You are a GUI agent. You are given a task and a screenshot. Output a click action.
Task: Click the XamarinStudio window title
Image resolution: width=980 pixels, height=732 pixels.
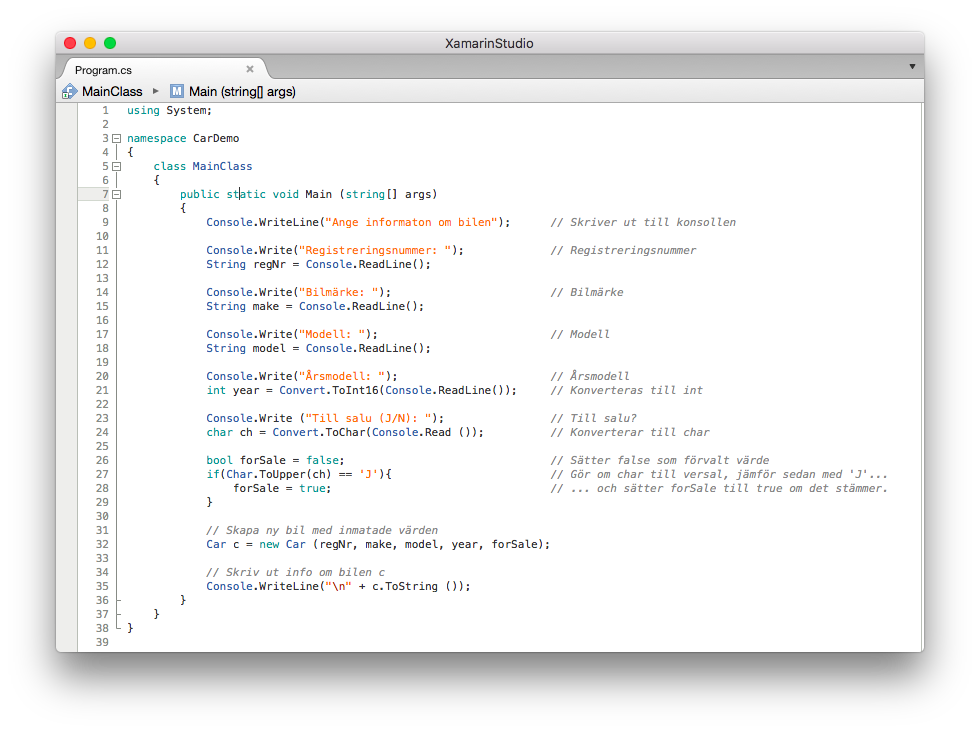[x=489, y=43]
